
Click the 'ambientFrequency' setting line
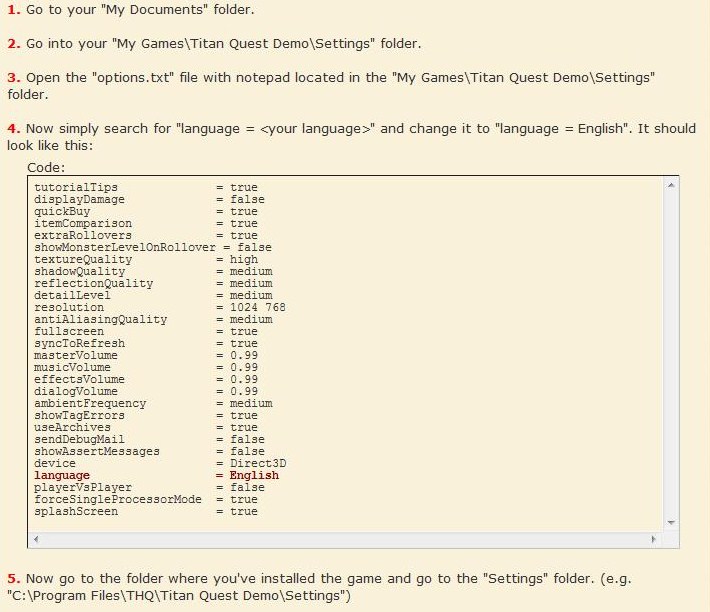coord(153,403)
